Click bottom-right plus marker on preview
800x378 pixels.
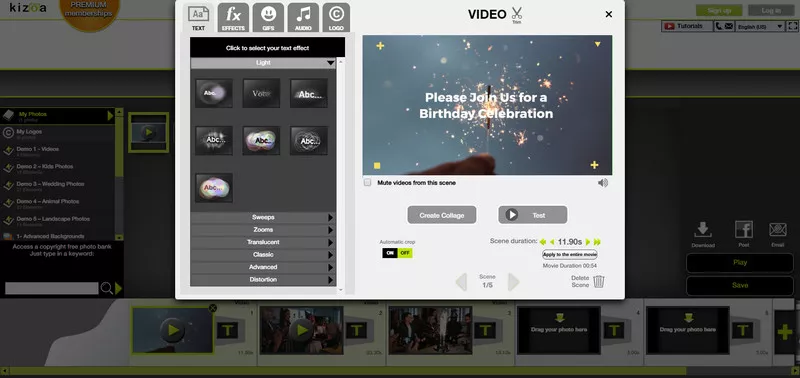(x=594, y=164)
